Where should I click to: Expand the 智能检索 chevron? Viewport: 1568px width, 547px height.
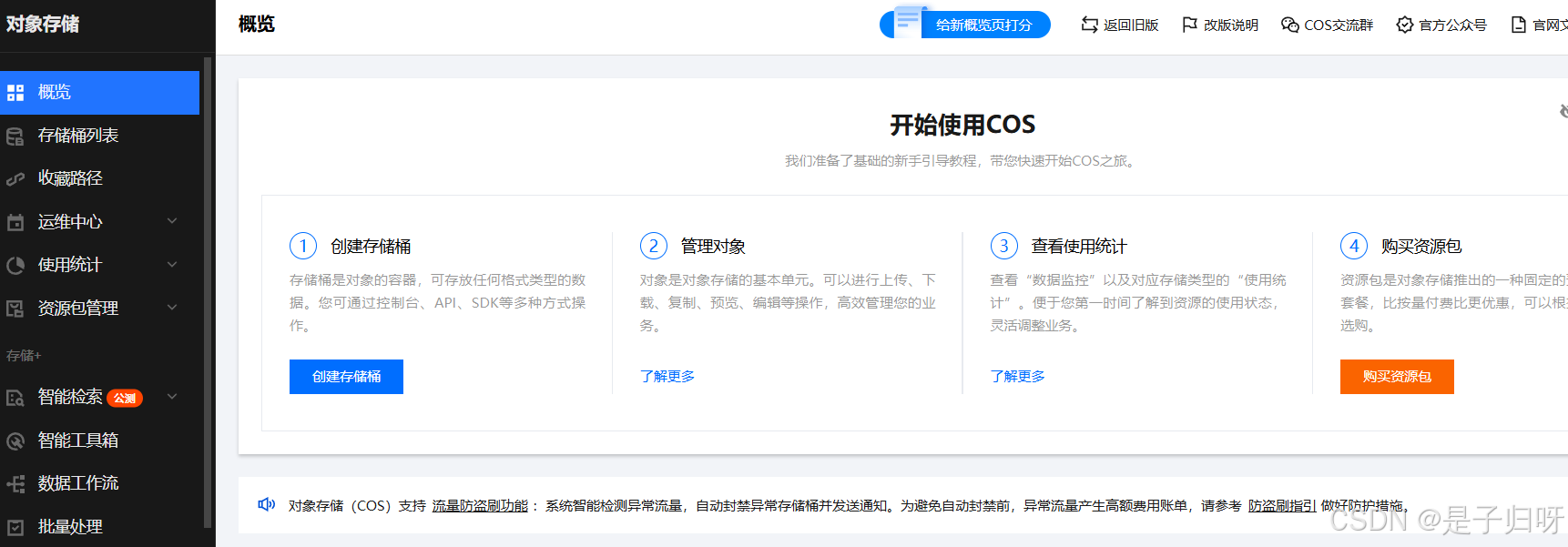(172, 397)
